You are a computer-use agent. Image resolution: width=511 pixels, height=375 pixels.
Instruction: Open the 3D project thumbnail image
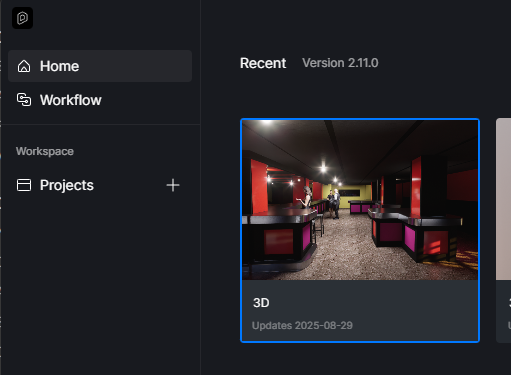[360, 200]
